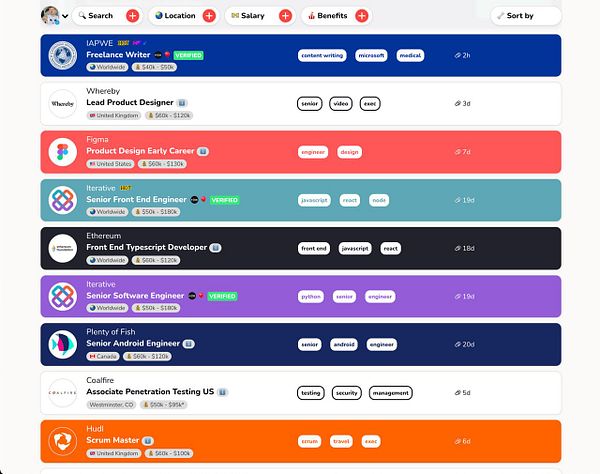
Task: Click the Figma company logo
Action: coord(63,152)
